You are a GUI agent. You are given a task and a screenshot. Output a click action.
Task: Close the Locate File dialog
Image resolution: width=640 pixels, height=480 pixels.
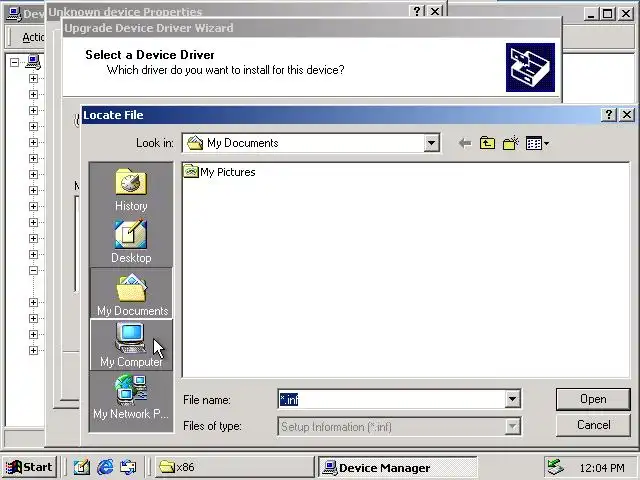(627, 115)
